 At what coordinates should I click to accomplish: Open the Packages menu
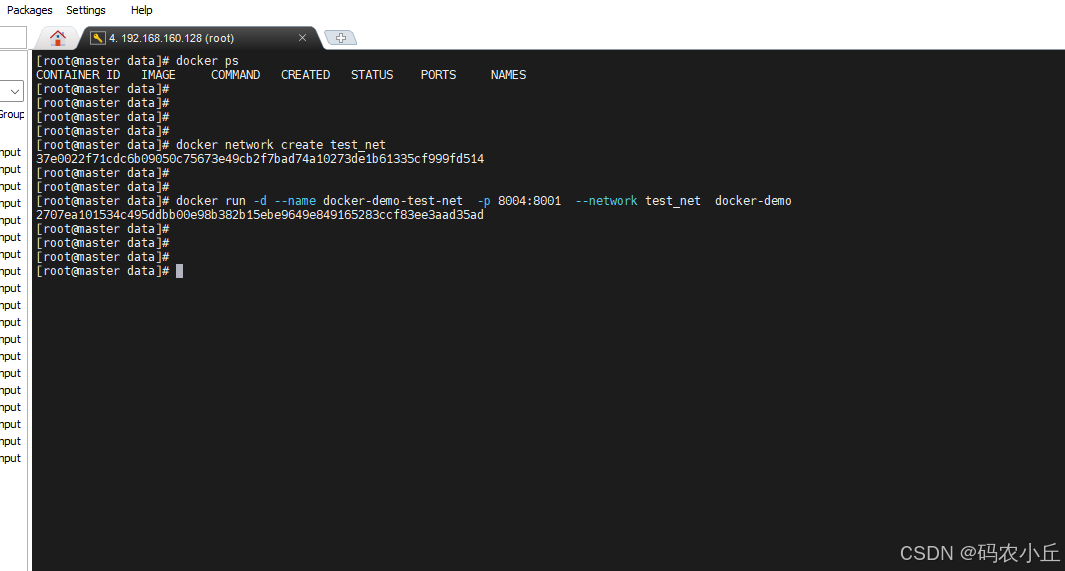pos(29,10)
